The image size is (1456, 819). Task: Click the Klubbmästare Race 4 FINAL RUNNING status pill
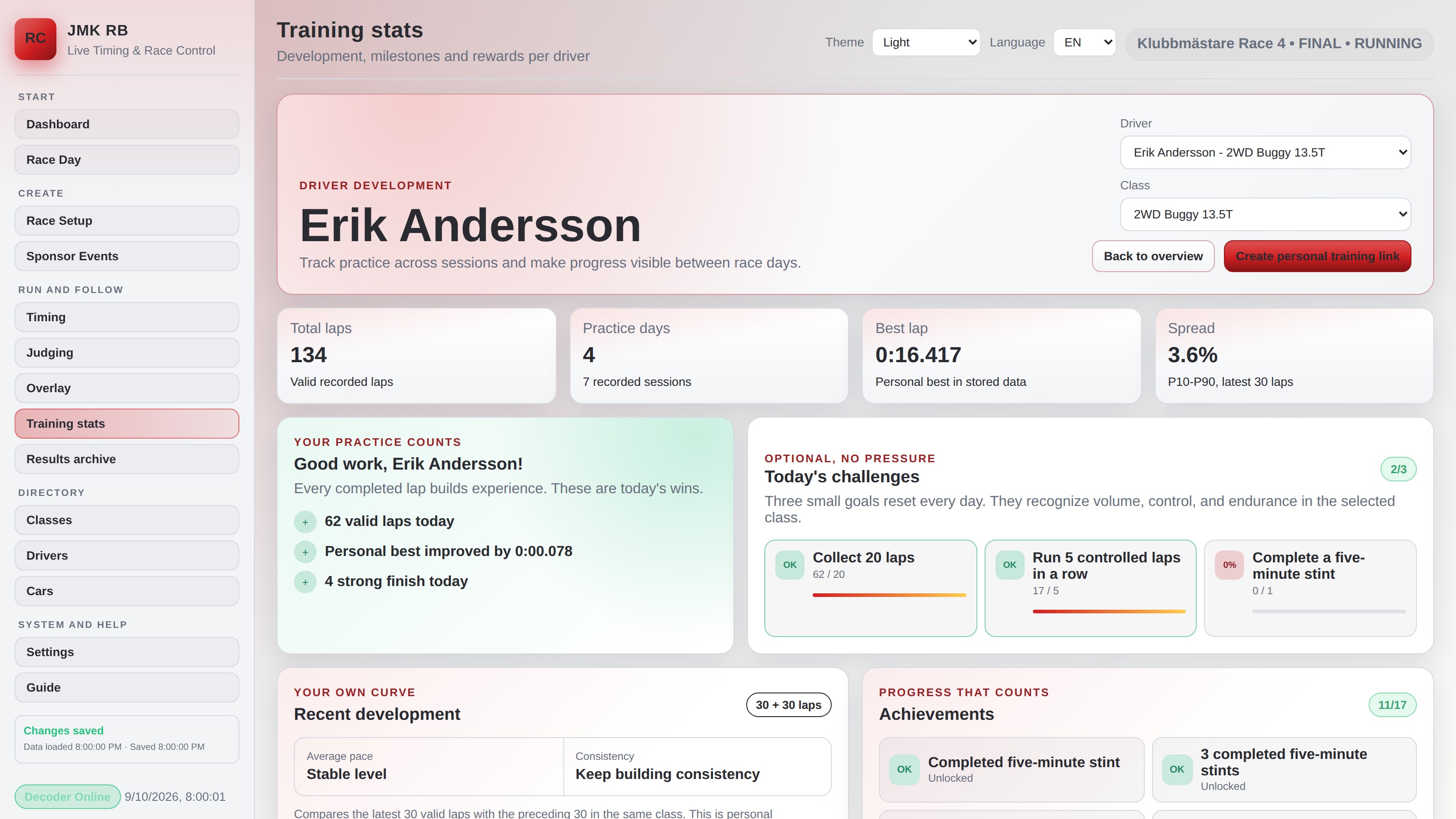(1279, 44)
